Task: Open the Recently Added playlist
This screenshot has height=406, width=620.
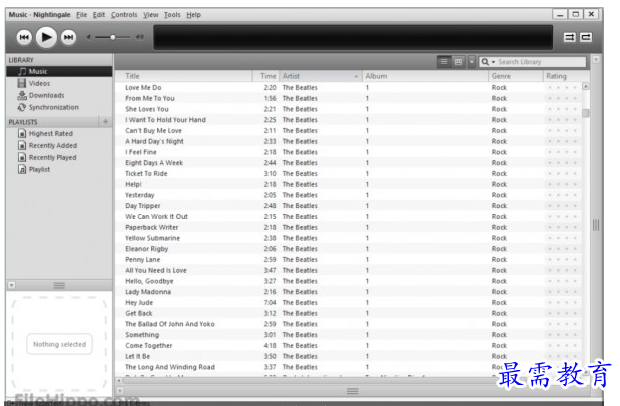Action: [x=59, y=145]
